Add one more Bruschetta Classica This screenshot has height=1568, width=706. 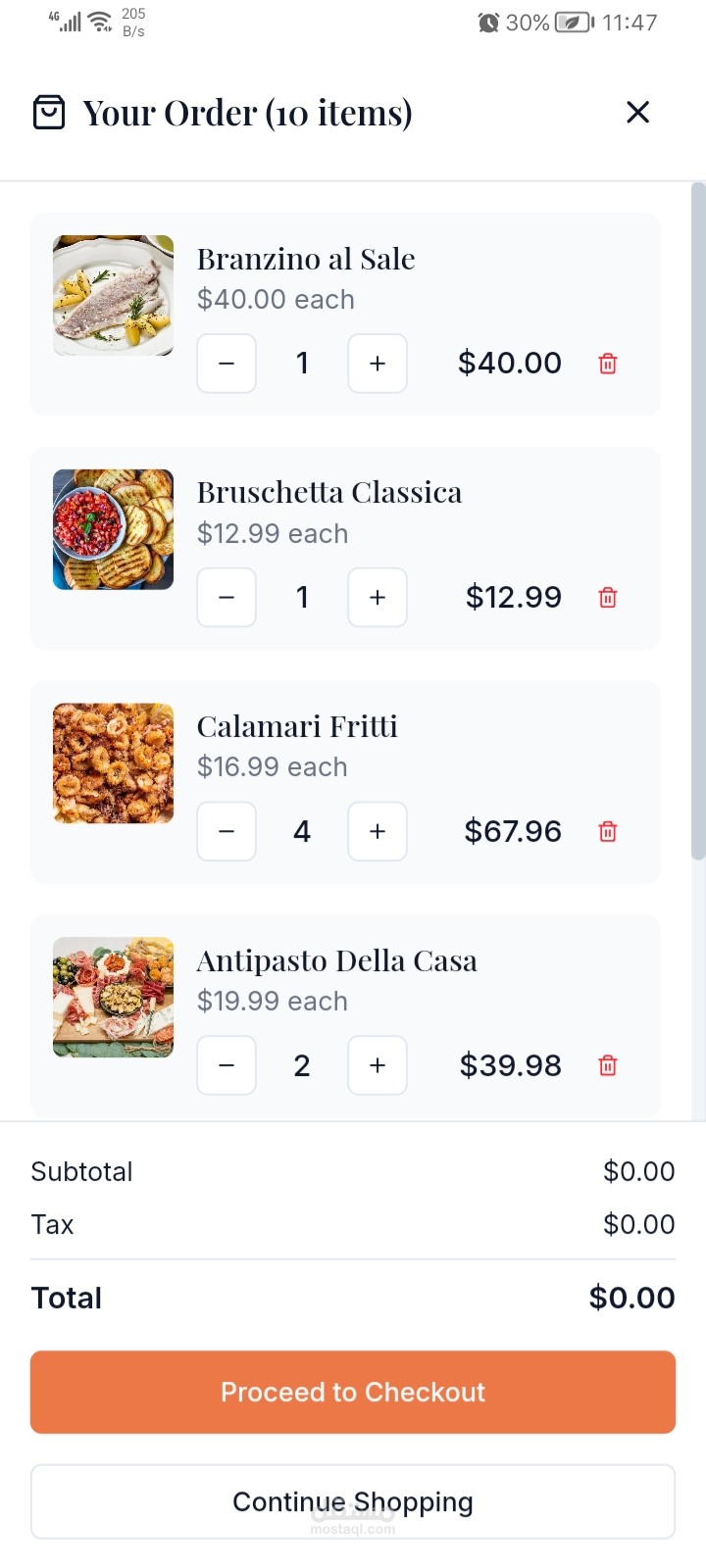(x=378, y=597)
